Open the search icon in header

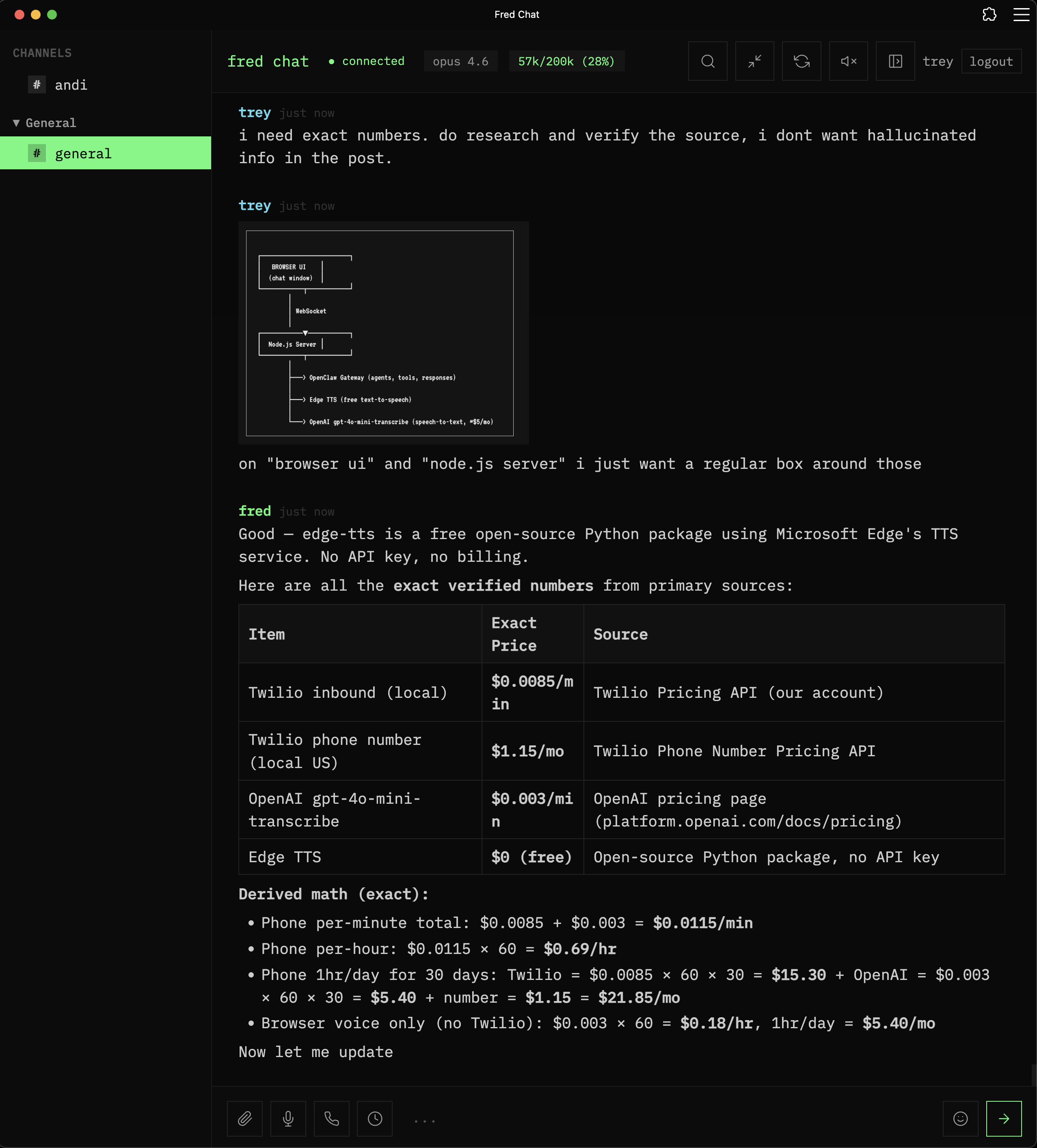(707, 61)
